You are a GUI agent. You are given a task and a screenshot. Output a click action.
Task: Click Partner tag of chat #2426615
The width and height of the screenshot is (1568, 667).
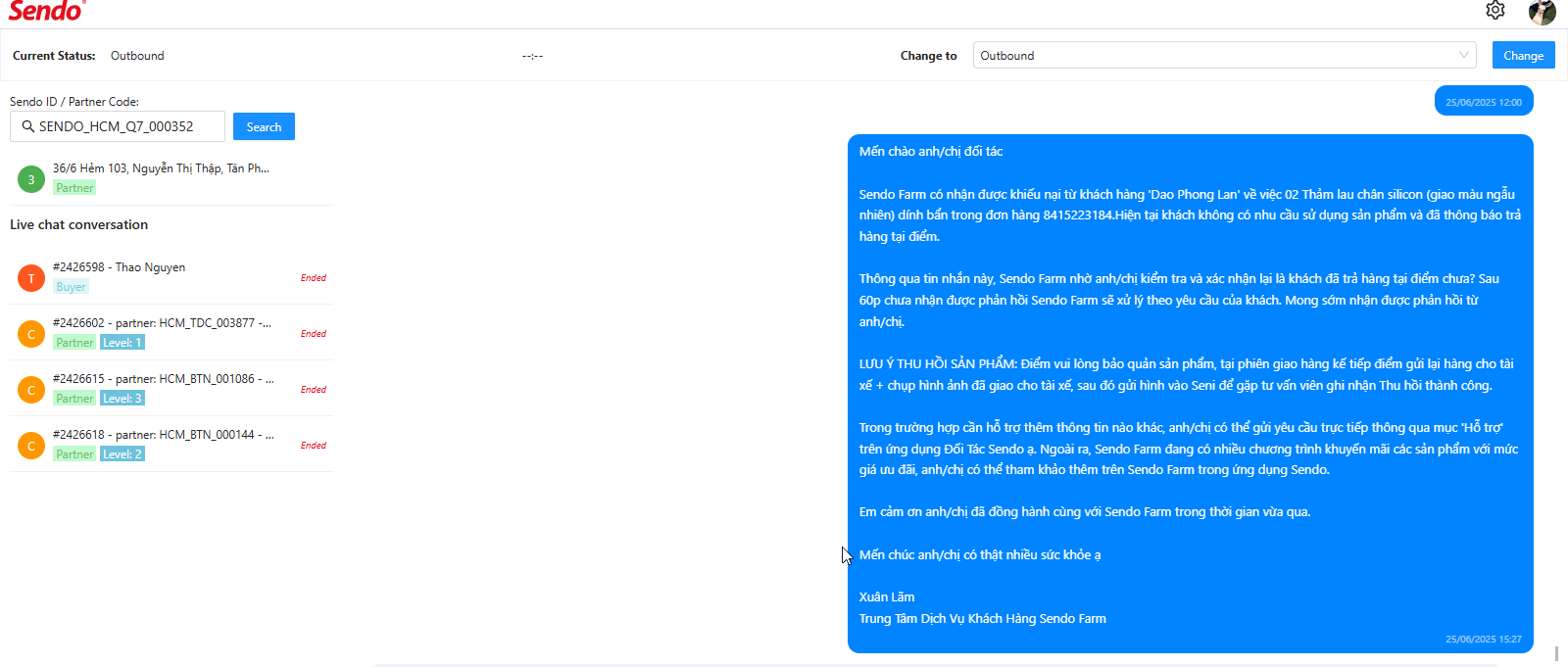74,399
